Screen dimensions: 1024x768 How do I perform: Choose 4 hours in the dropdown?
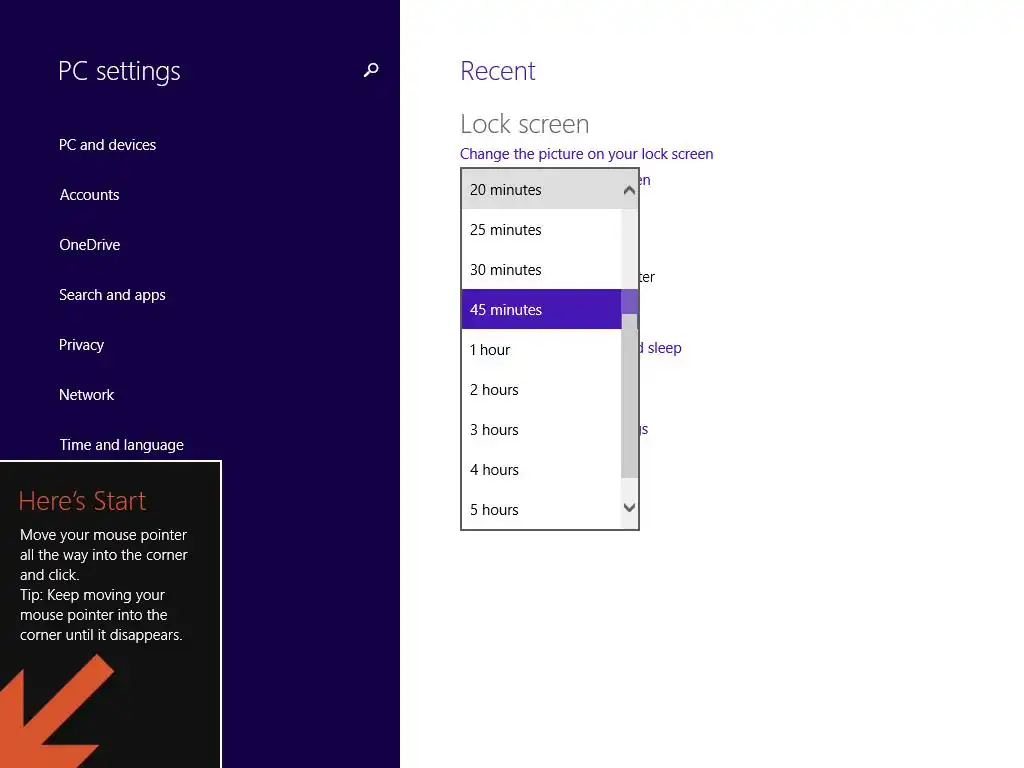point(541,470)
